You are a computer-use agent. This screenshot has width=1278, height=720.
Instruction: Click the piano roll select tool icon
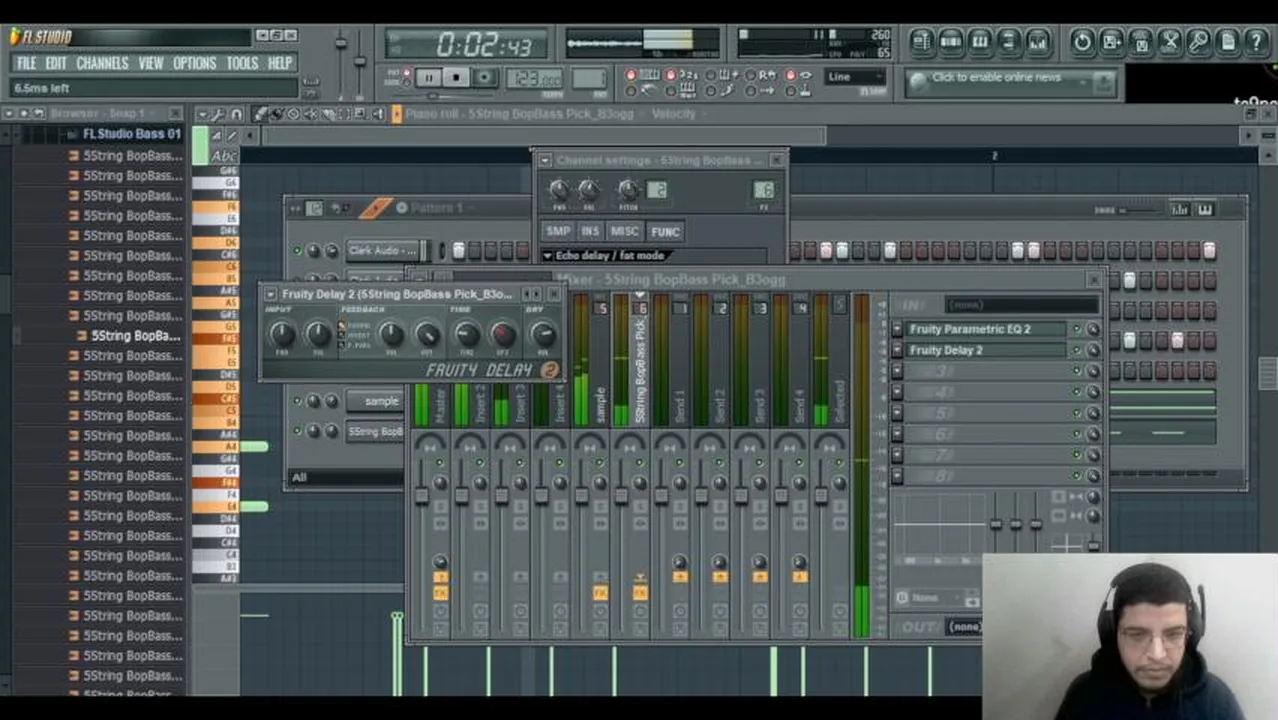[x=343, y=114]
